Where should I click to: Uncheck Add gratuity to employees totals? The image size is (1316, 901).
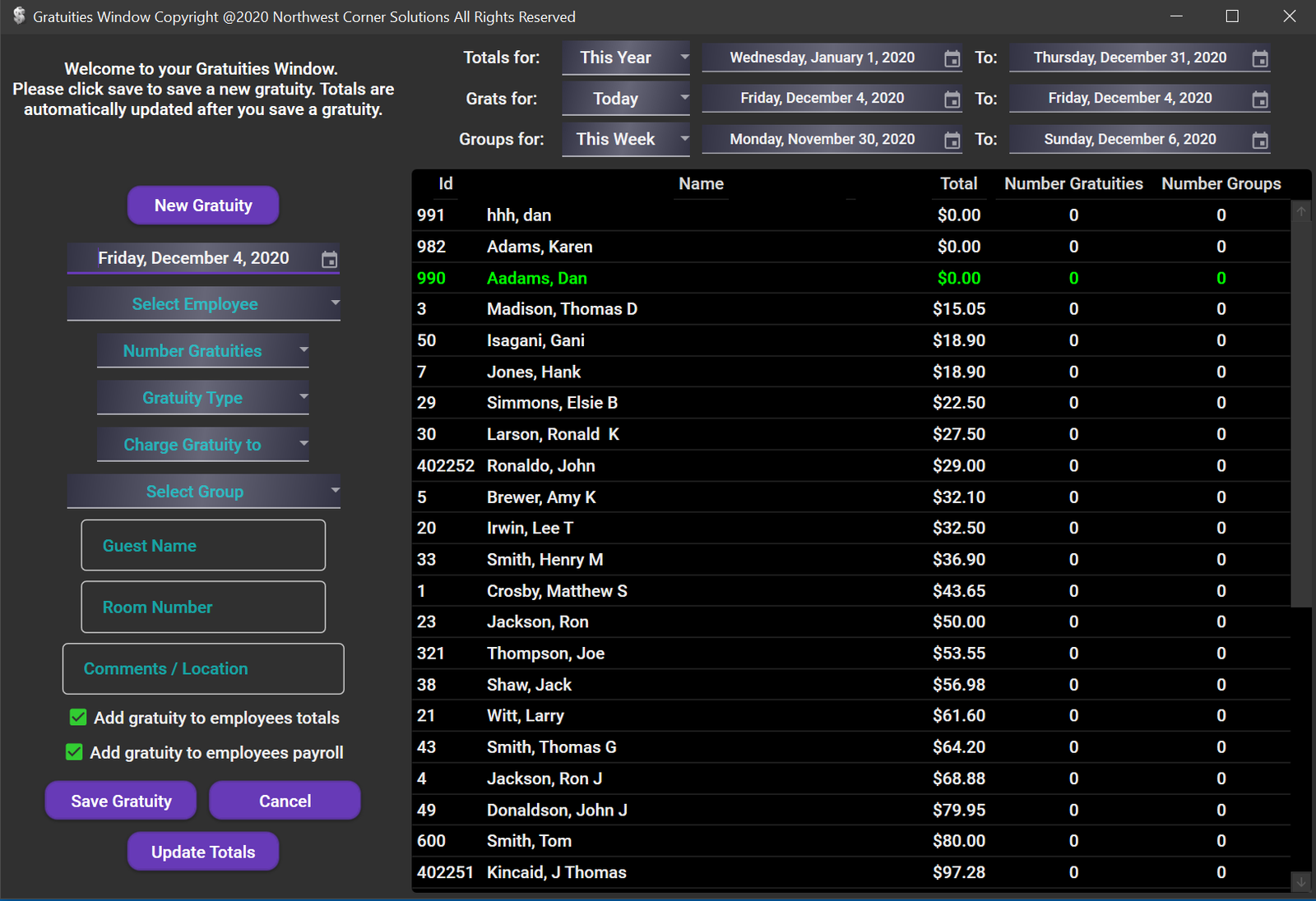[x=78, y=718]
